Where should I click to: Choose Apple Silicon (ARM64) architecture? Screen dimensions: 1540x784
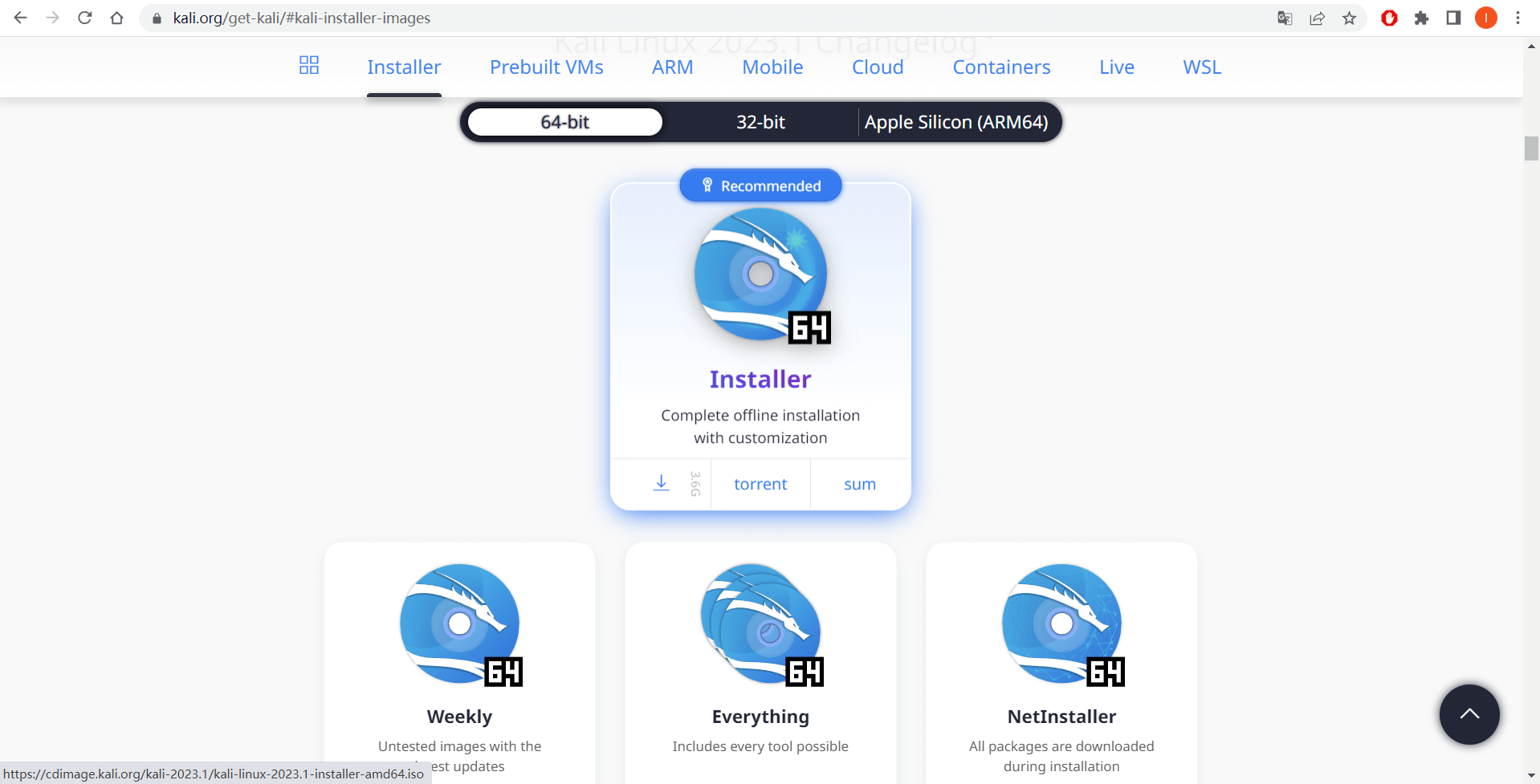(956, 122)
